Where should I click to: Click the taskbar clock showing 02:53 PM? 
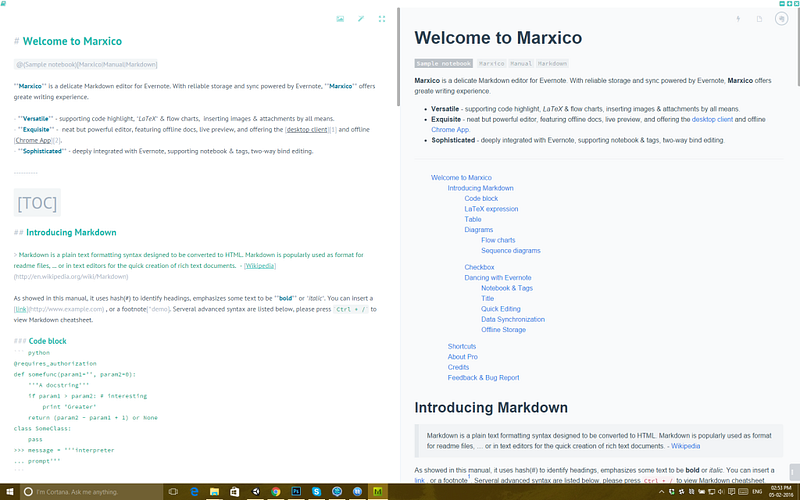[x=781, y=492]
